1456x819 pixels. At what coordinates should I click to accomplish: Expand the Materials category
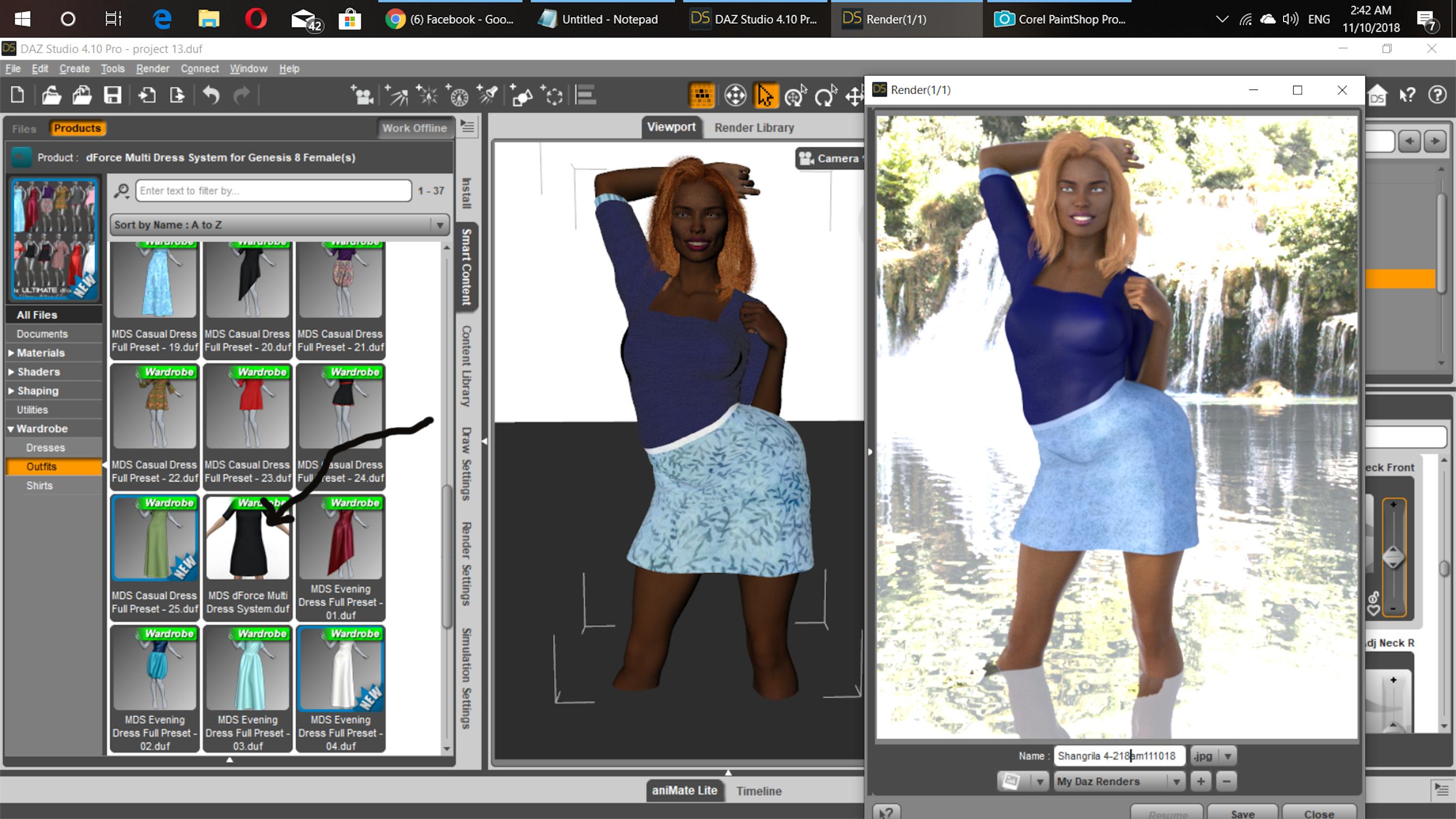click(40, 352)
